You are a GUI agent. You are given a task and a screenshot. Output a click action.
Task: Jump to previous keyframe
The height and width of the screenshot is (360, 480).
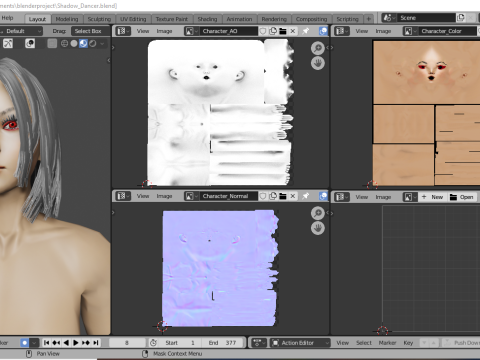(x=56, y=343)
